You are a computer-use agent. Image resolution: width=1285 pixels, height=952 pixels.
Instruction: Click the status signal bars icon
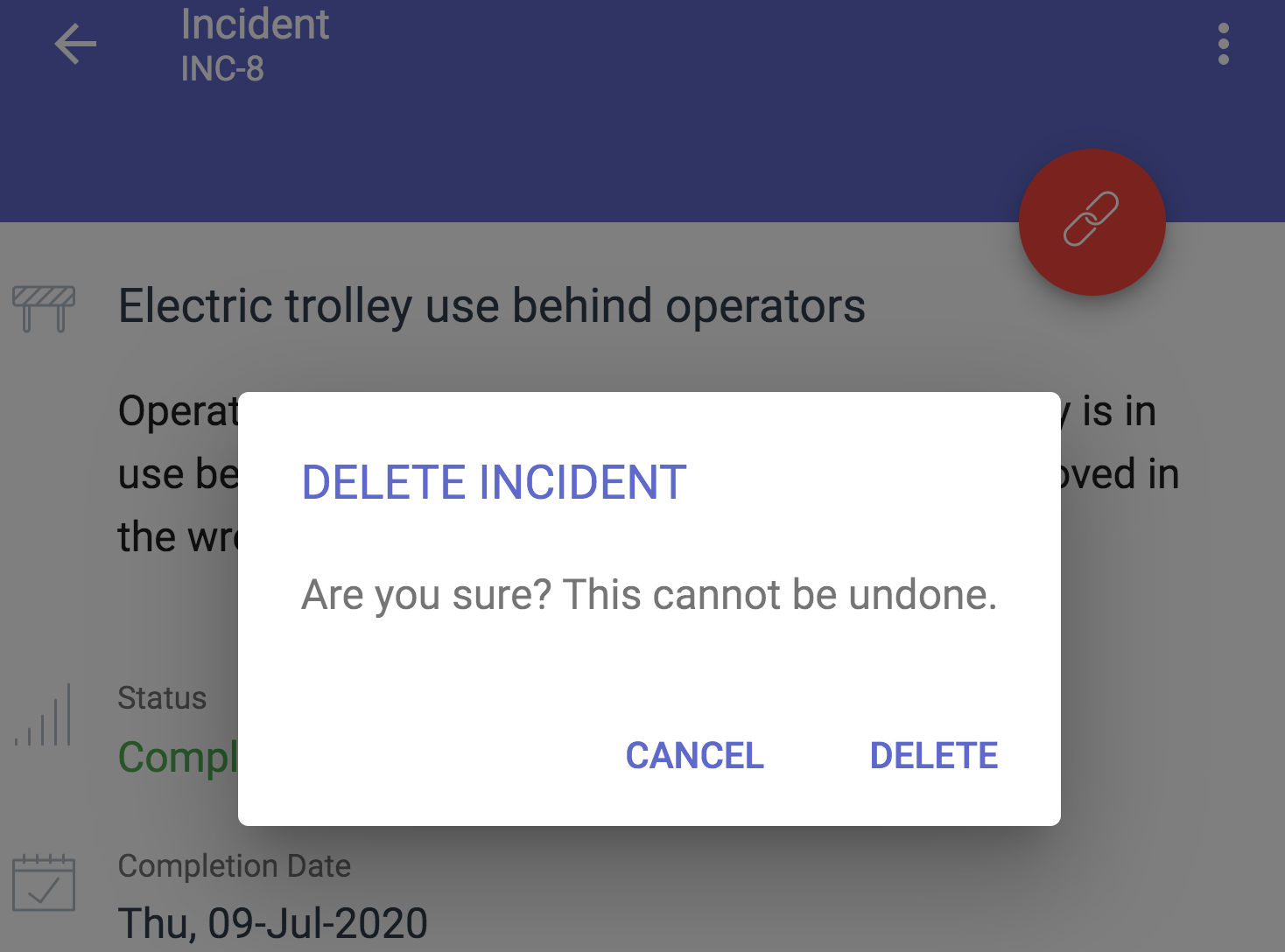[x=43, y=715]
